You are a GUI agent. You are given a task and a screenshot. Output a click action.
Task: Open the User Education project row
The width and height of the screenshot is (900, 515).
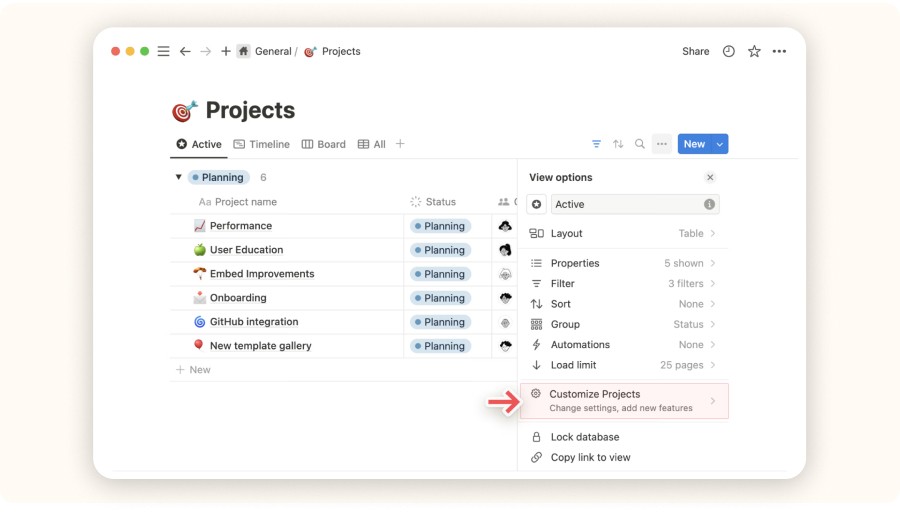[247, 250]
